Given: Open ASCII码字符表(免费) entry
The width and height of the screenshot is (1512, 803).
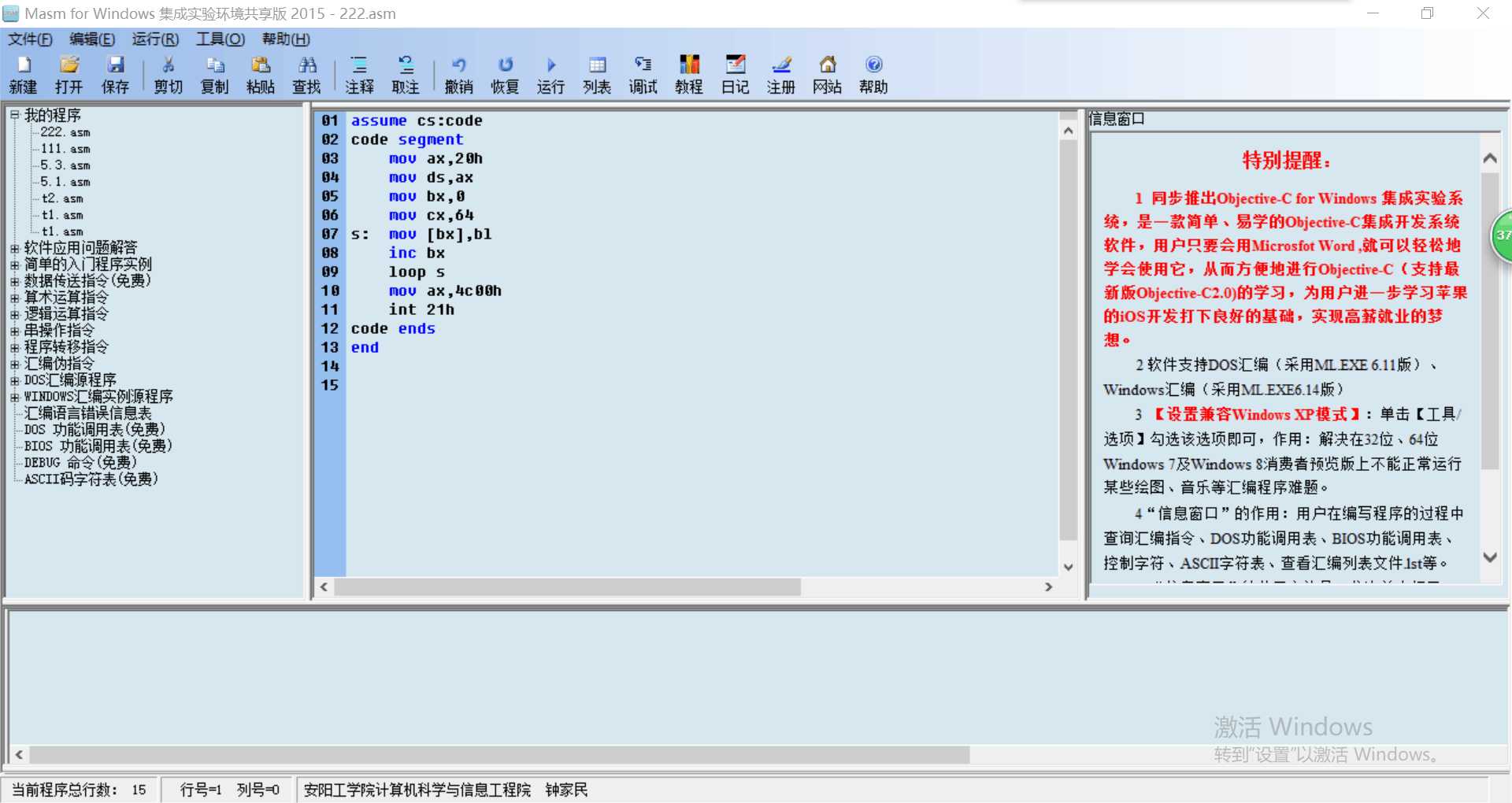Looking at the screenshot, I should pos(91,479).
